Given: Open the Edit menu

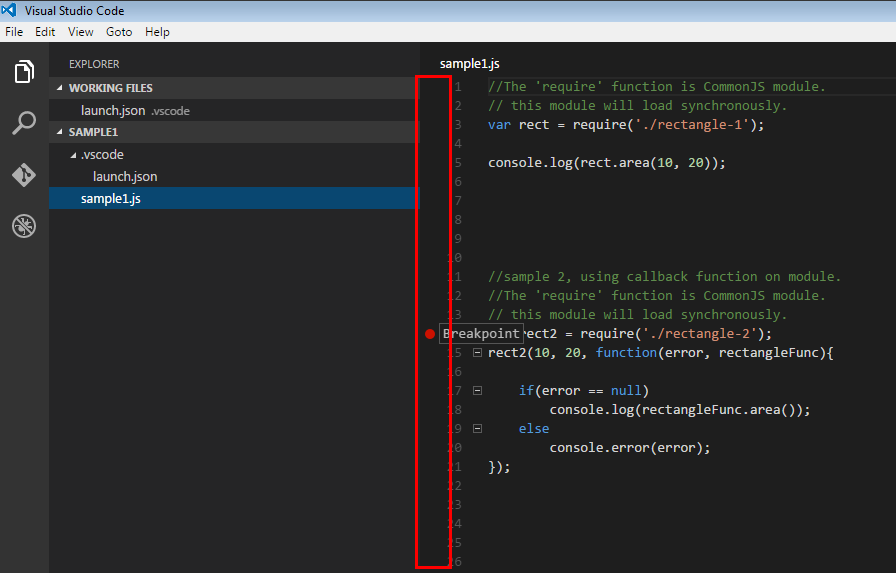Looking at the screenshot, I should (x=45, y=32).
